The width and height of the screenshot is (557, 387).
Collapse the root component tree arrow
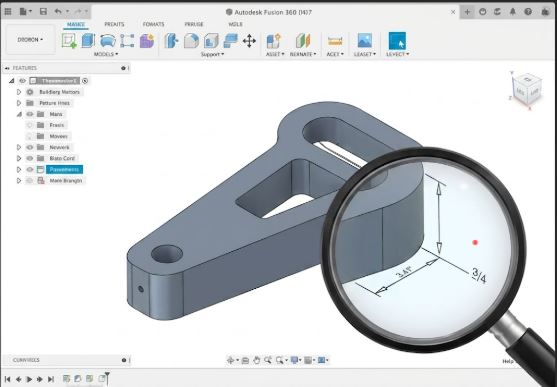point(11,81)
